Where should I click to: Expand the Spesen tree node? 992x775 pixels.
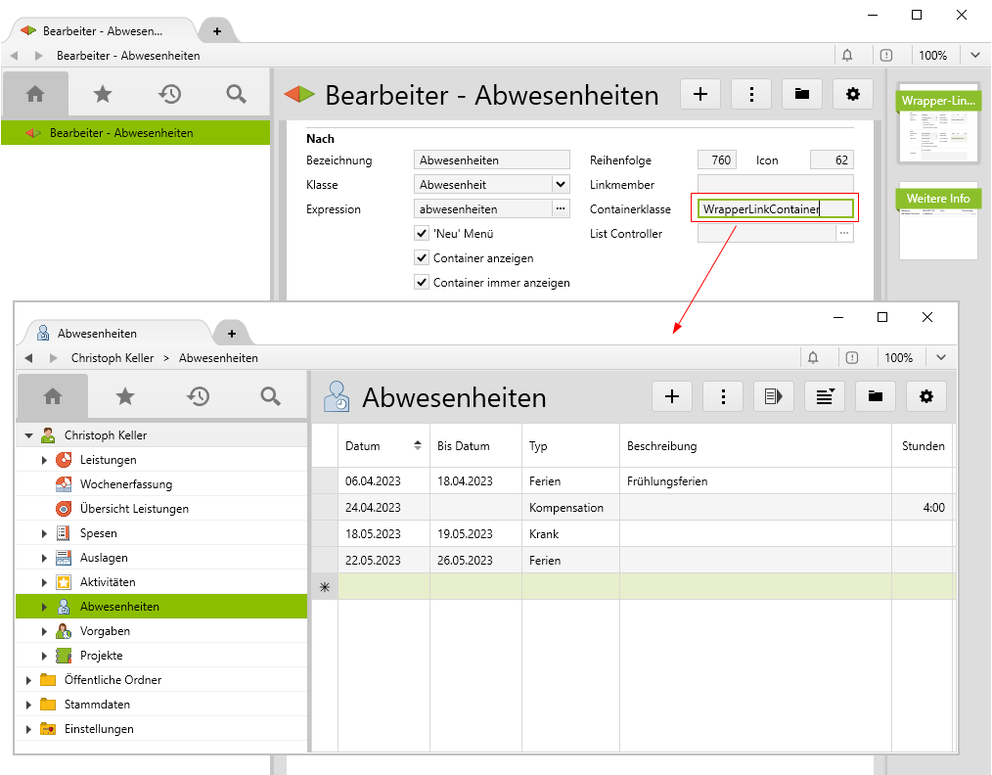pyautogui.click(x=44, y=534)
